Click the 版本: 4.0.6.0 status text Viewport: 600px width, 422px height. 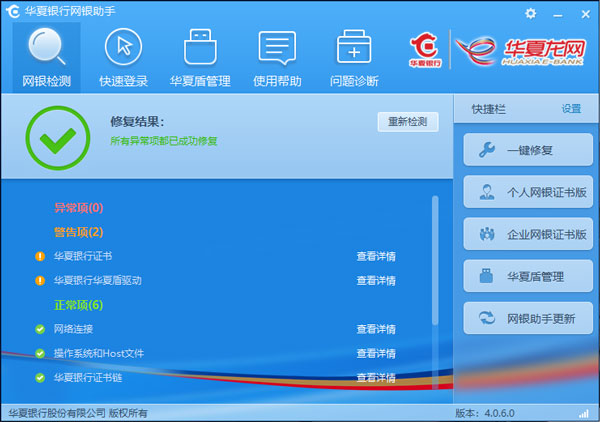[485, 413]
